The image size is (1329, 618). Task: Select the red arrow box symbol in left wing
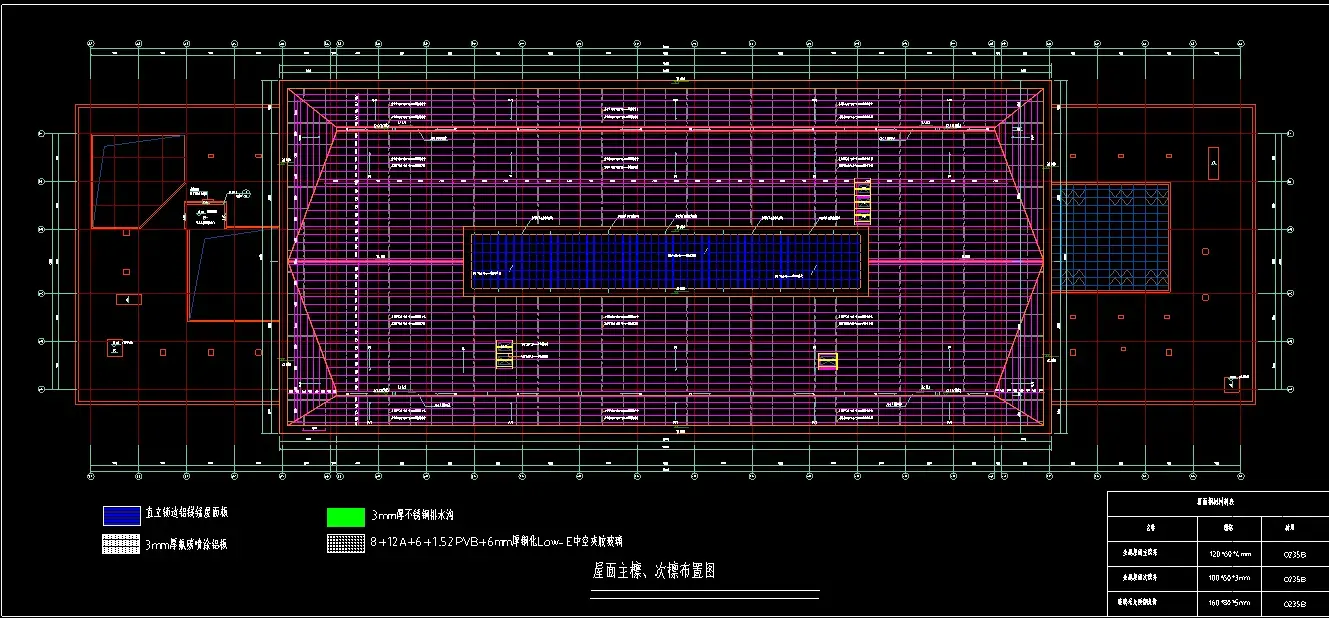127,299
